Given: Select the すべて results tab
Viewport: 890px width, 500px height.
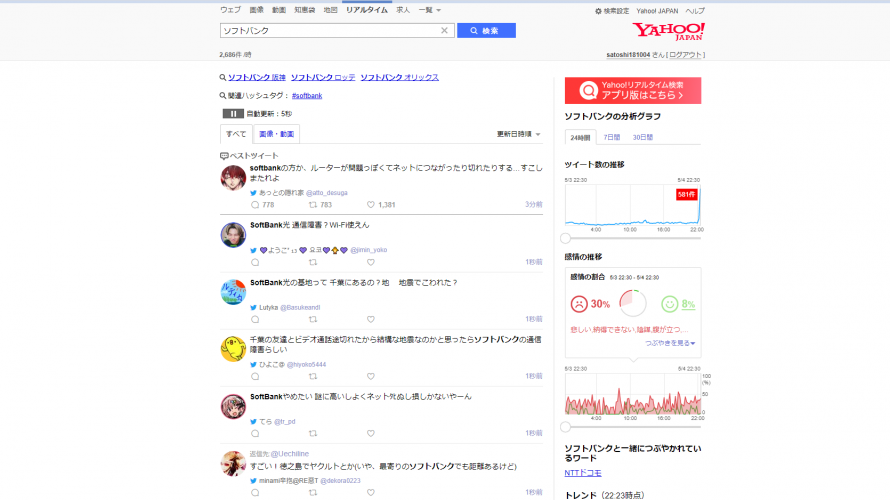Looking at the screenshot, I should 236,134.
